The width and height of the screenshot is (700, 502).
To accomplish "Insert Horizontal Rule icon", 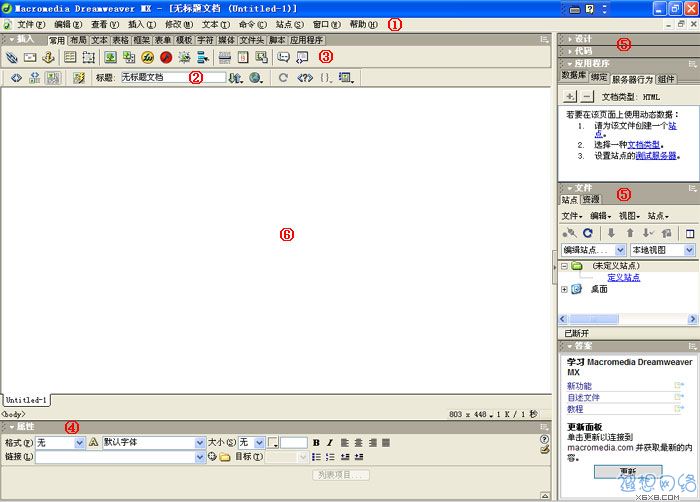I will pos(225,57).
